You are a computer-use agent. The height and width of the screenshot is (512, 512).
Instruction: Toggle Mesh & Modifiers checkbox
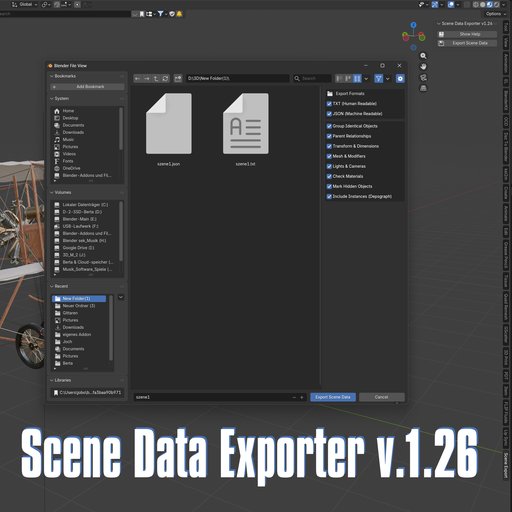point(329,156)
